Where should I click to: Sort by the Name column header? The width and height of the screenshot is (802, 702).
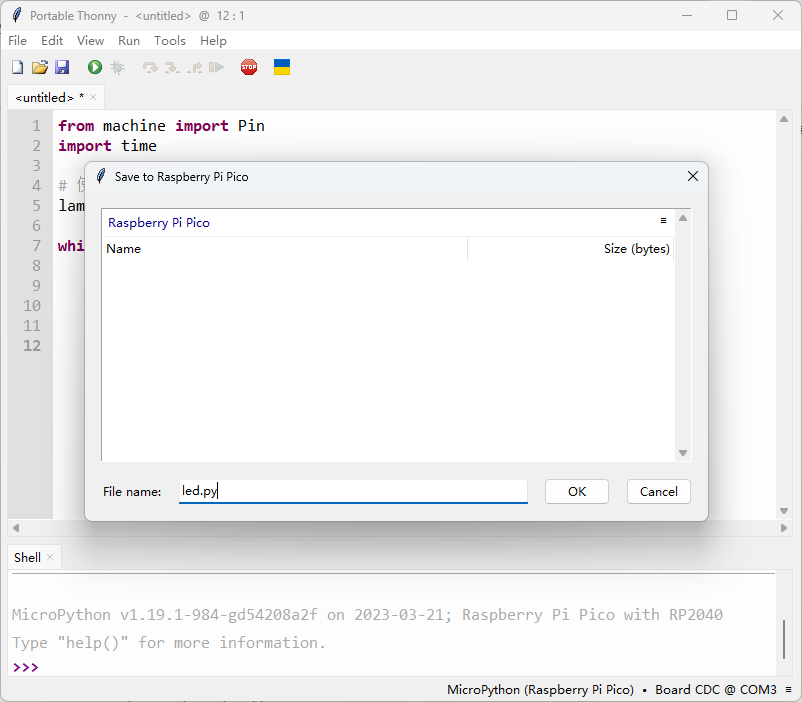click(284, 249)
